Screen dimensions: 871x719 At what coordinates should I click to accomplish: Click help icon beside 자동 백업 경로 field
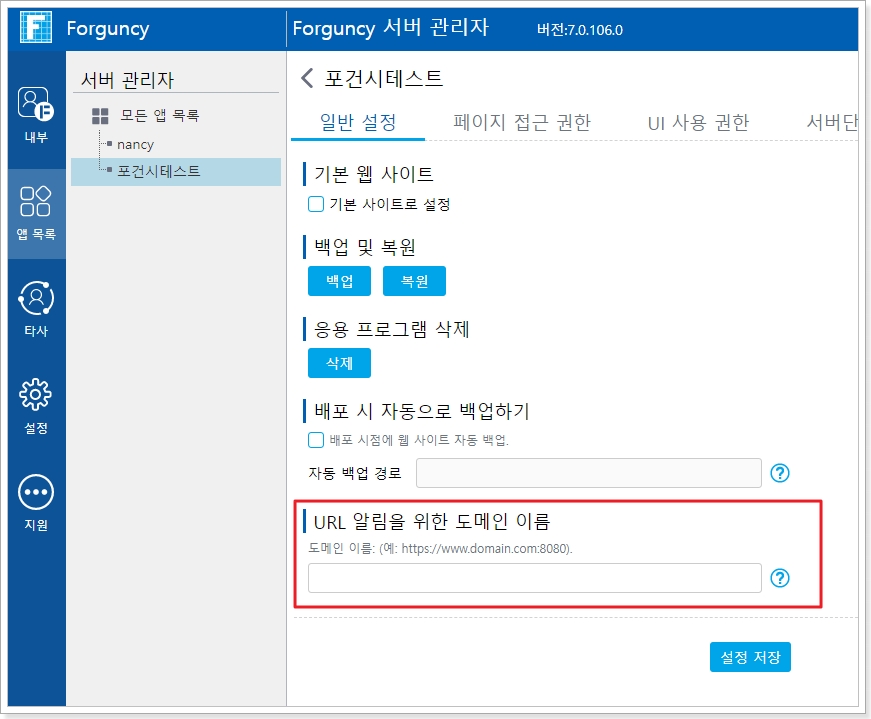(x=780, y=473)
